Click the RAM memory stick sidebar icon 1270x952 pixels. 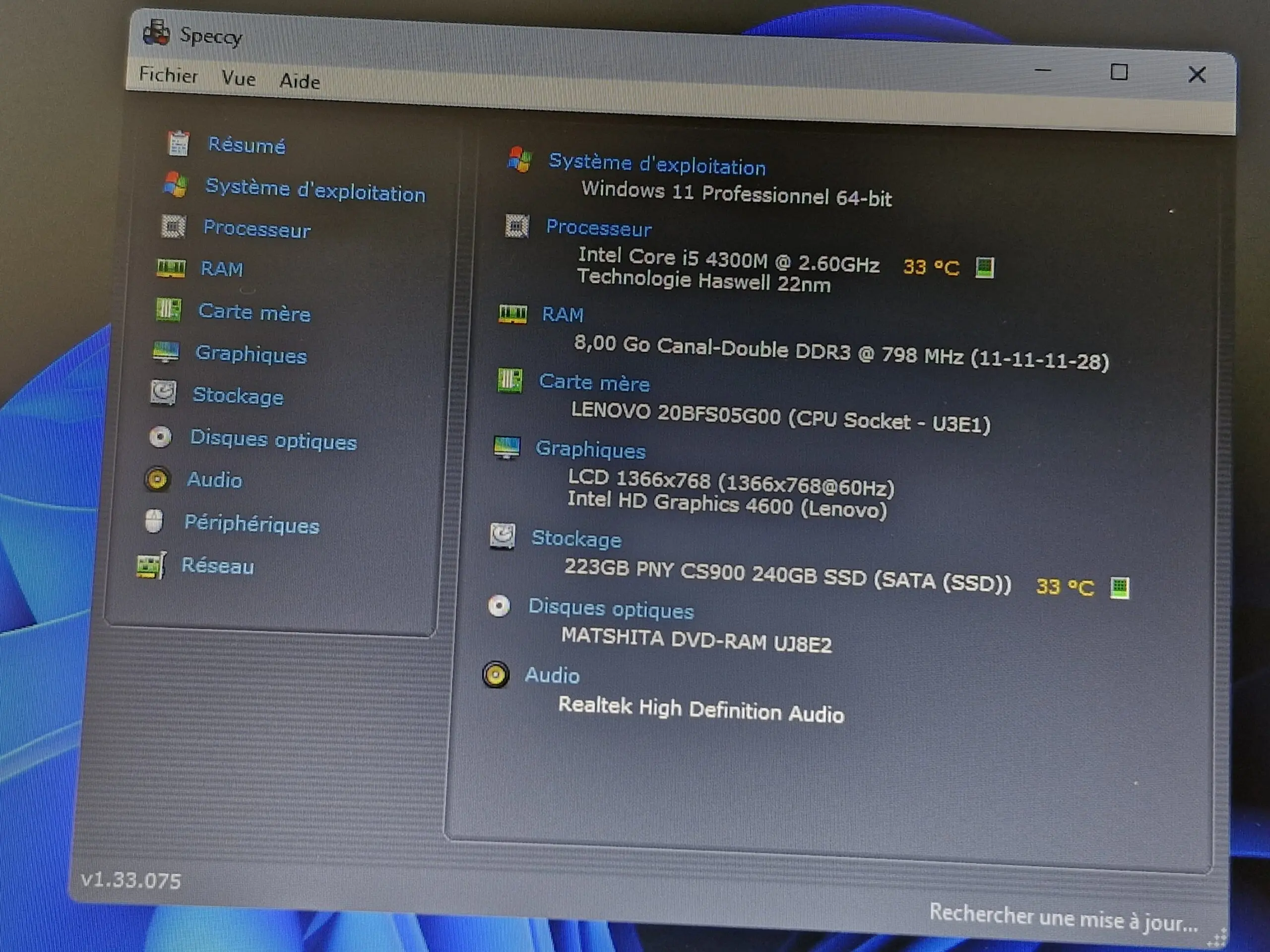tap(171, 268)
